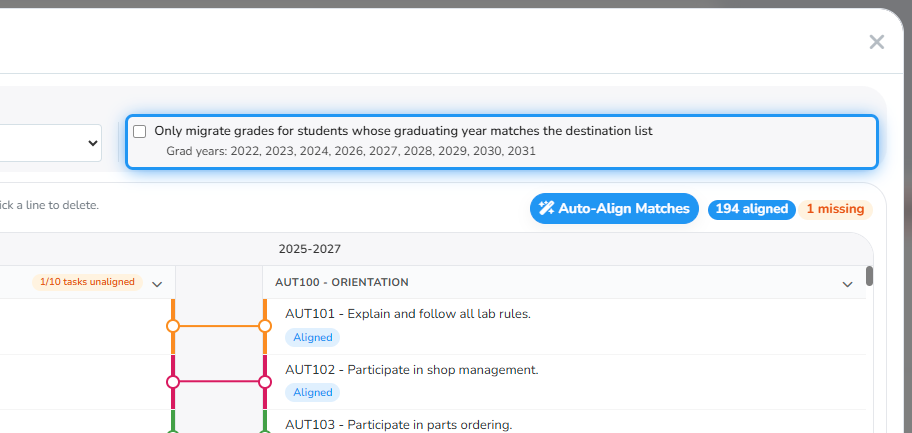Select task AUT102 - Participate in shop management
The width and height of the screenshot is (912, 433).
[412, 370]
